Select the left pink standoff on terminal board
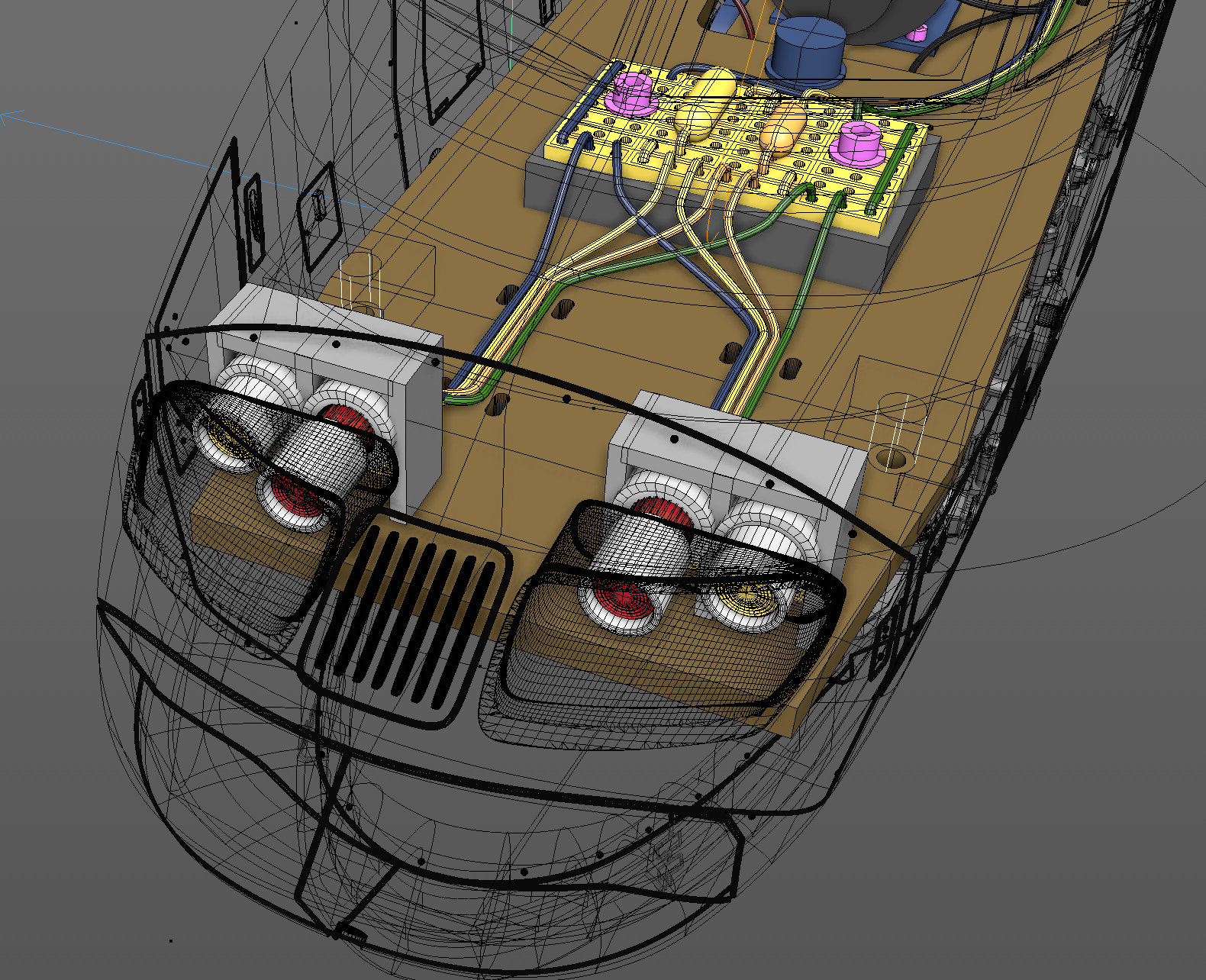 click(630, 93)
